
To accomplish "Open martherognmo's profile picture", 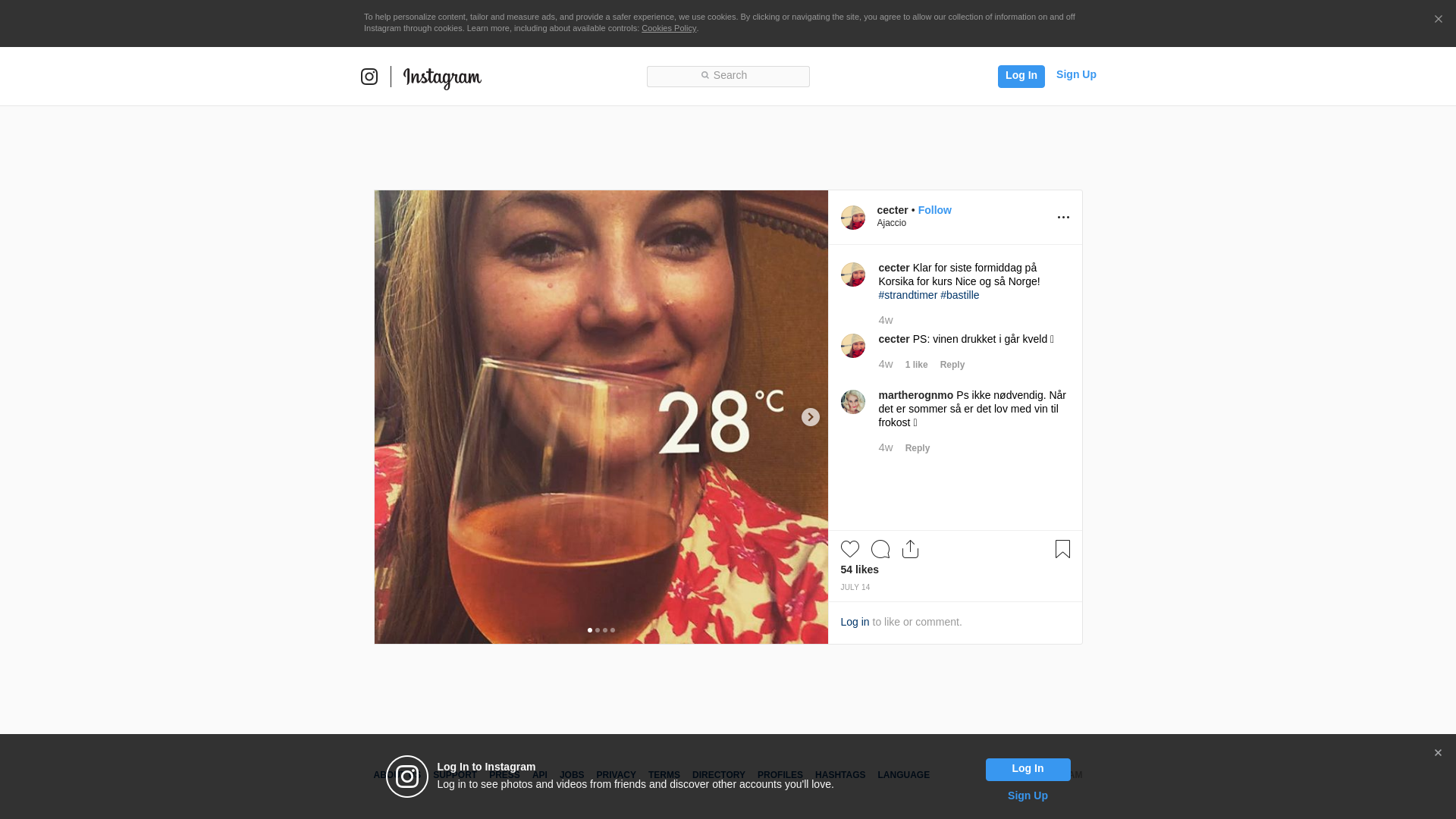I will (x=853, y=402).
